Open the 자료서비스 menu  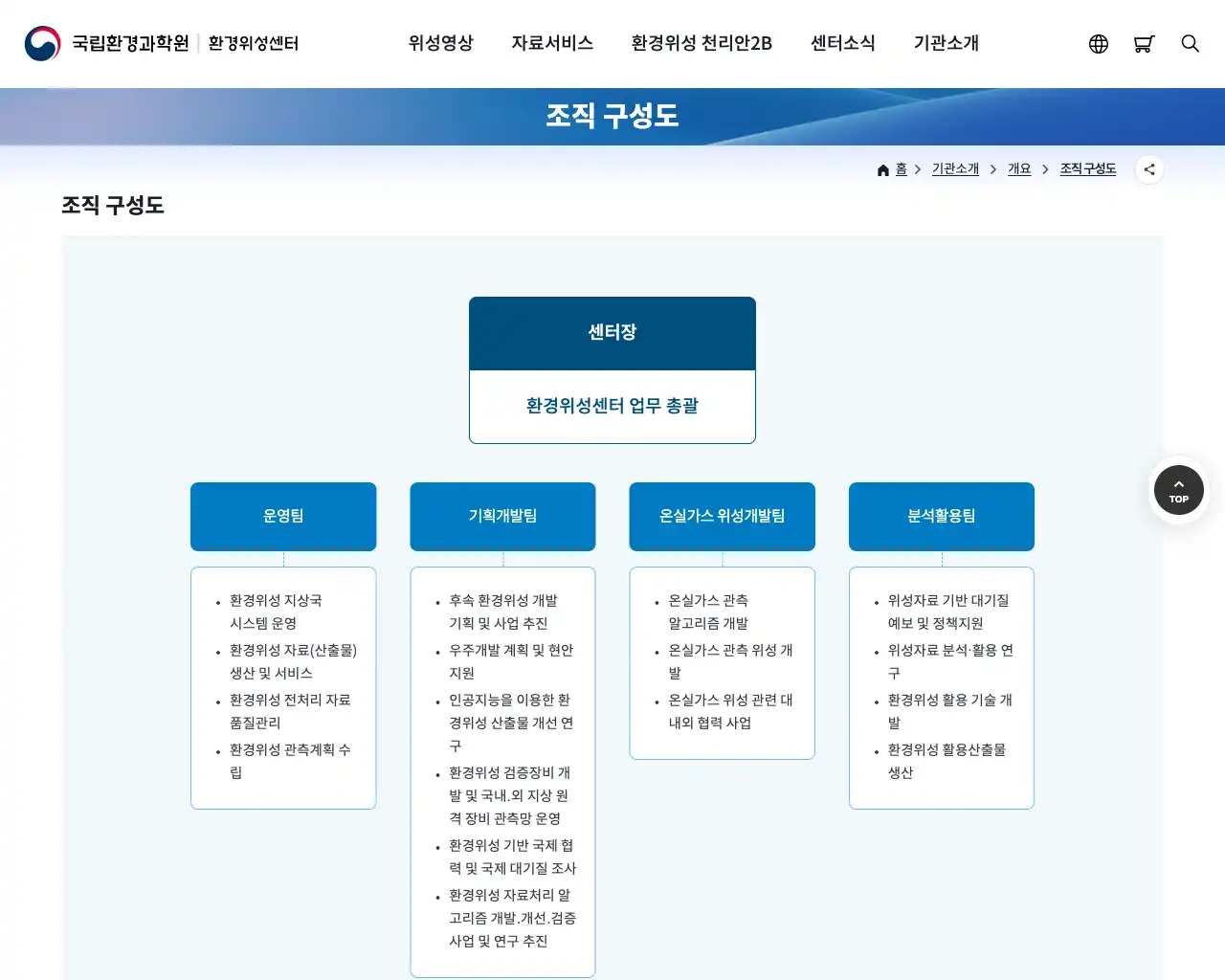click(x=552, y=43)
